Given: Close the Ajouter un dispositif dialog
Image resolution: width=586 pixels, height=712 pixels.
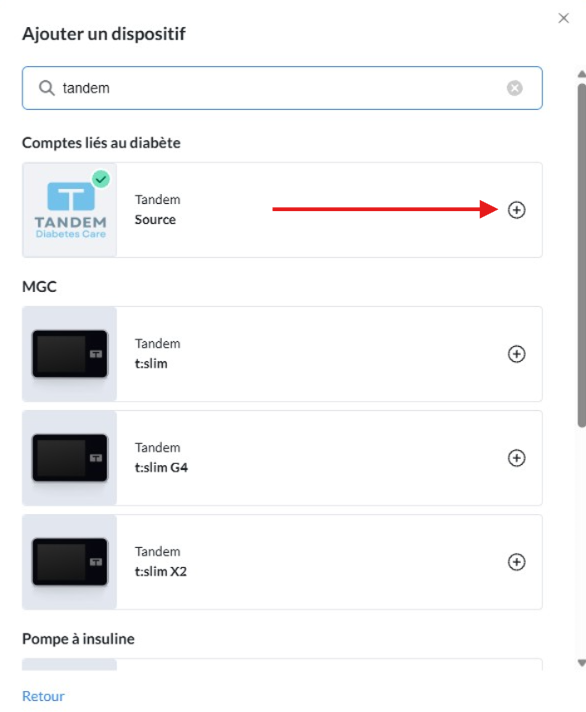Looking at the screenshot, I should tap(563, 18).
